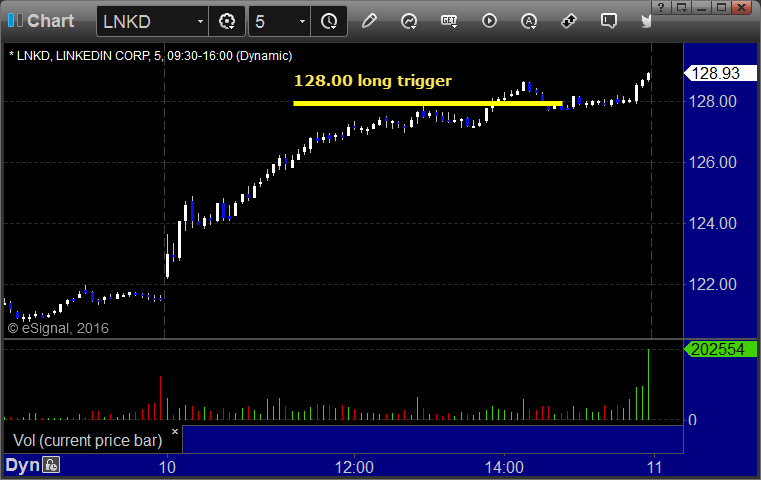Click the 128.93 current price marker

point(720,73)
